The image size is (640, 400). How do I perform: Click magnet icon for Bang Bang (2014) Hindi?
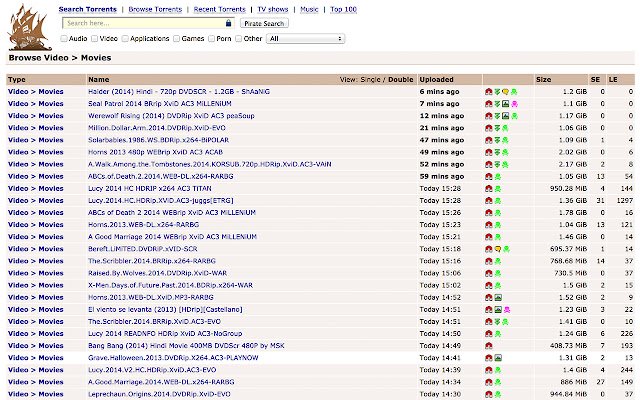(x=489, y=346)
